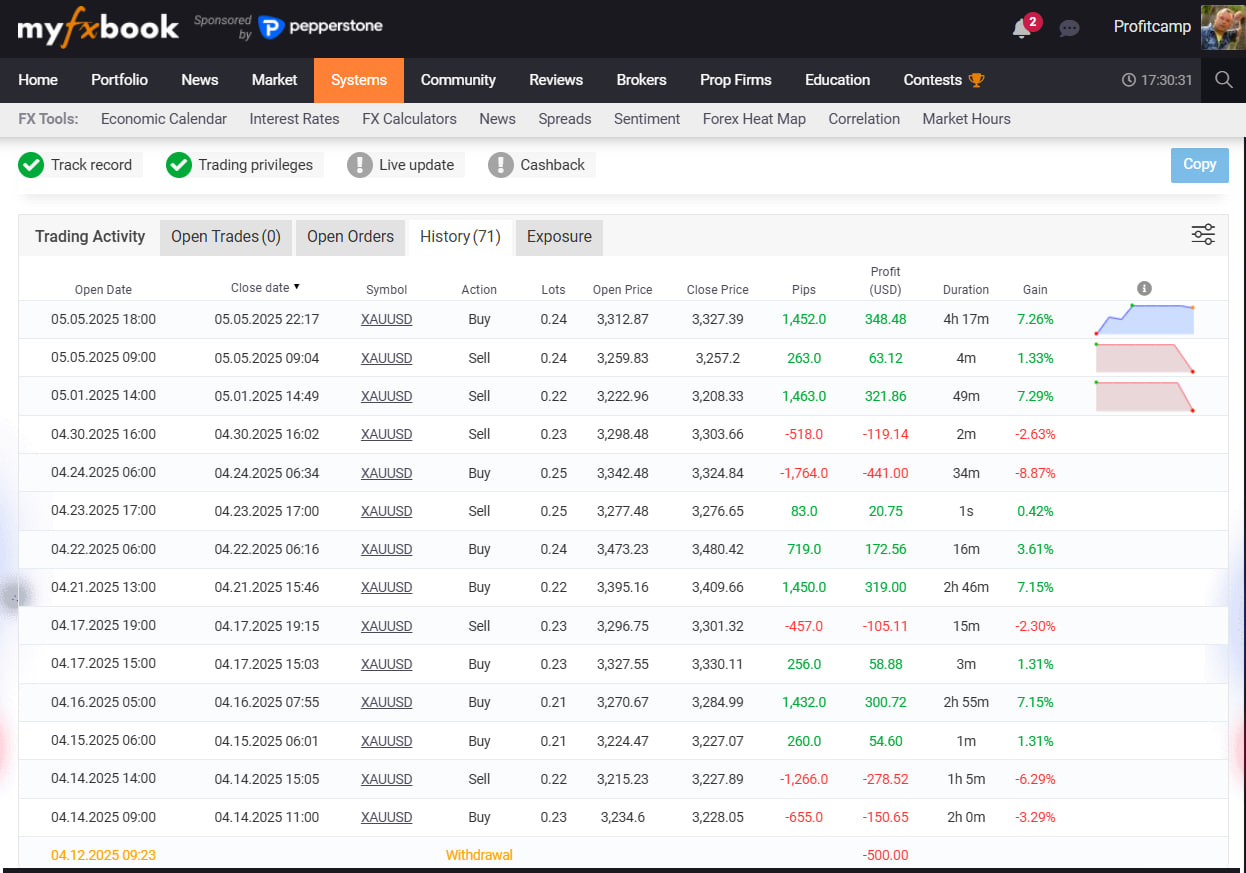Open the notifications bell icon
1246x873 pixels.
pyautogui.click(x=1022, y=28)
